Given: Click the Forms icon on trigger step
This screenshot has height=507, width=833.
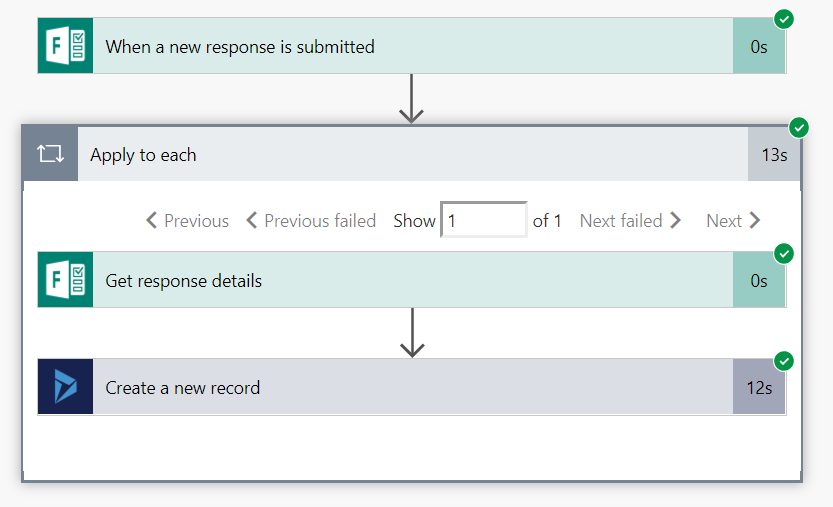Looking at the screenshot, I should click(x=65, y=46).
